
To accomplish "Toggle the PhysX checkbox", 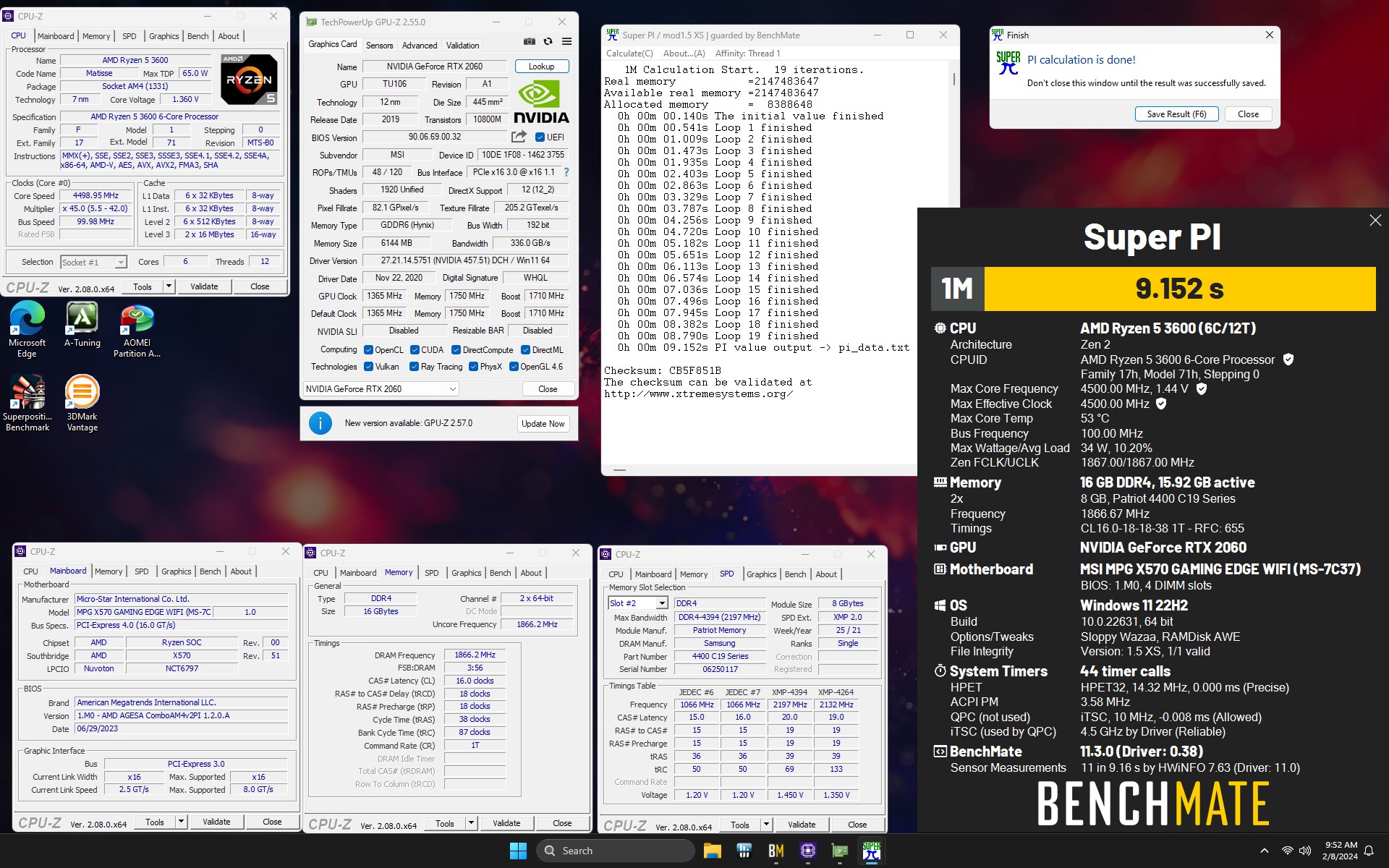I will pyautogui.click(x=473, y=367).
